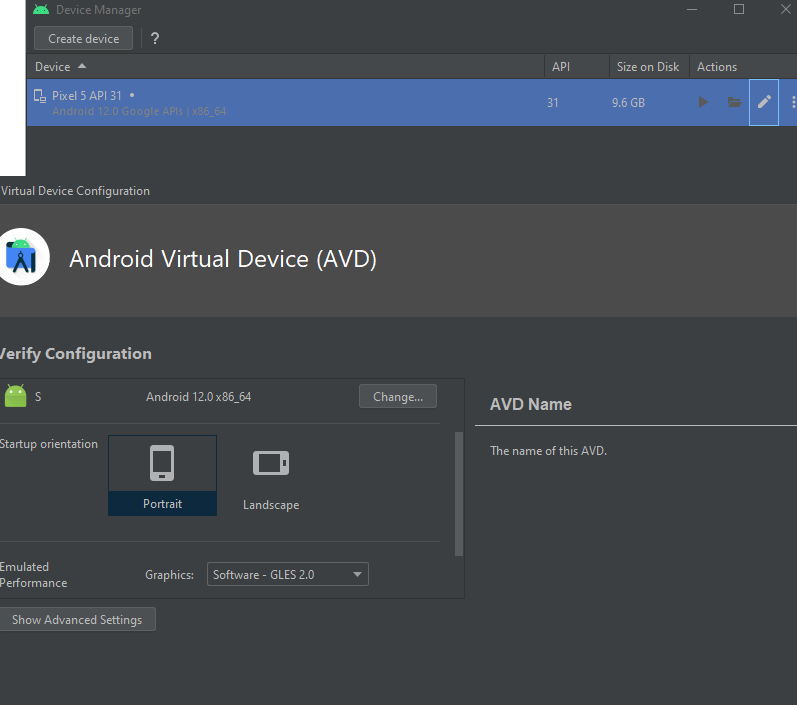This screenshot has width=797, height=705.
Task: Click Show Advanced Settings
Action: click(x=77, y=620)
